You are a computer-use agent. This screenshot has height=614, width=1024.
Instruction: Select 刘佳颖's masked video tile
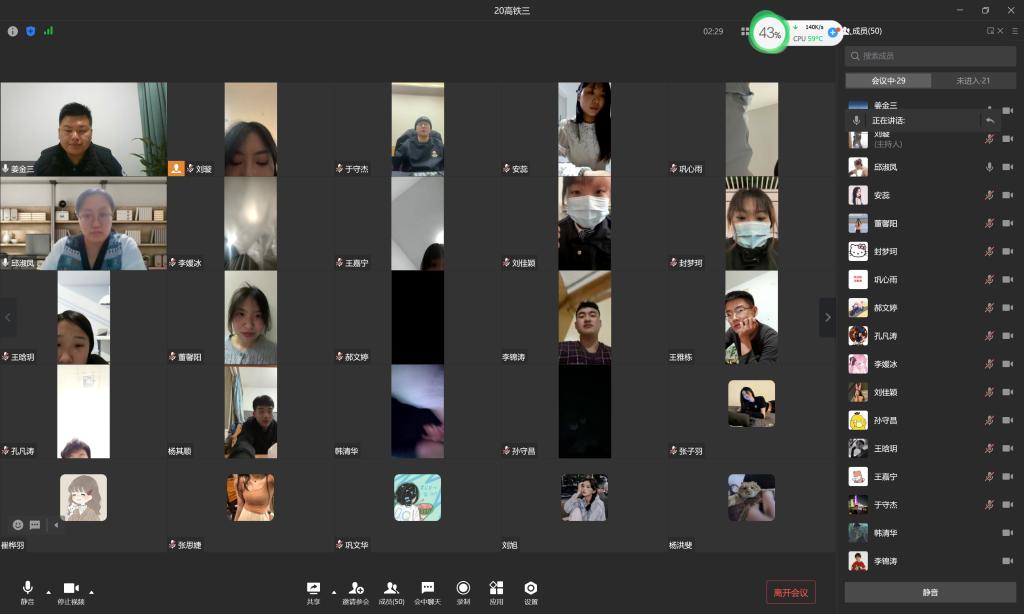pos(584,223)
